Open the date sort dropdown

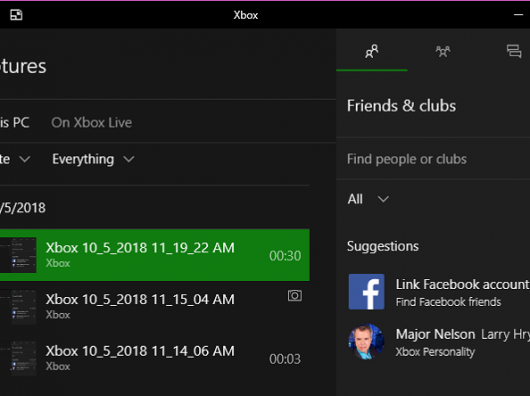[15, 159]
